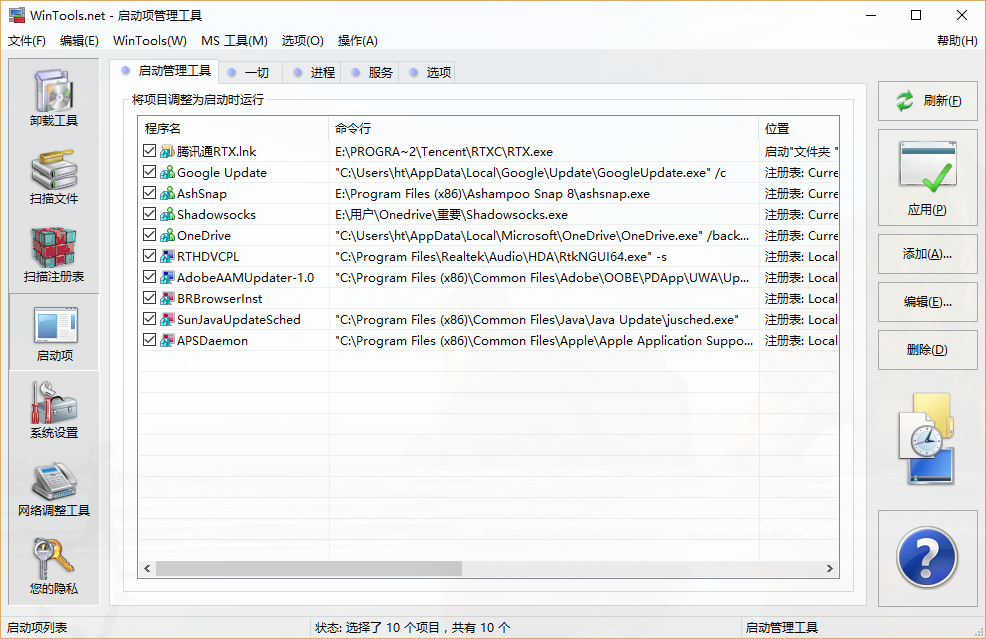Open 您的隐私 keys icon
The width and height of the screenshot is (986, 639).
tap(54, 566)
